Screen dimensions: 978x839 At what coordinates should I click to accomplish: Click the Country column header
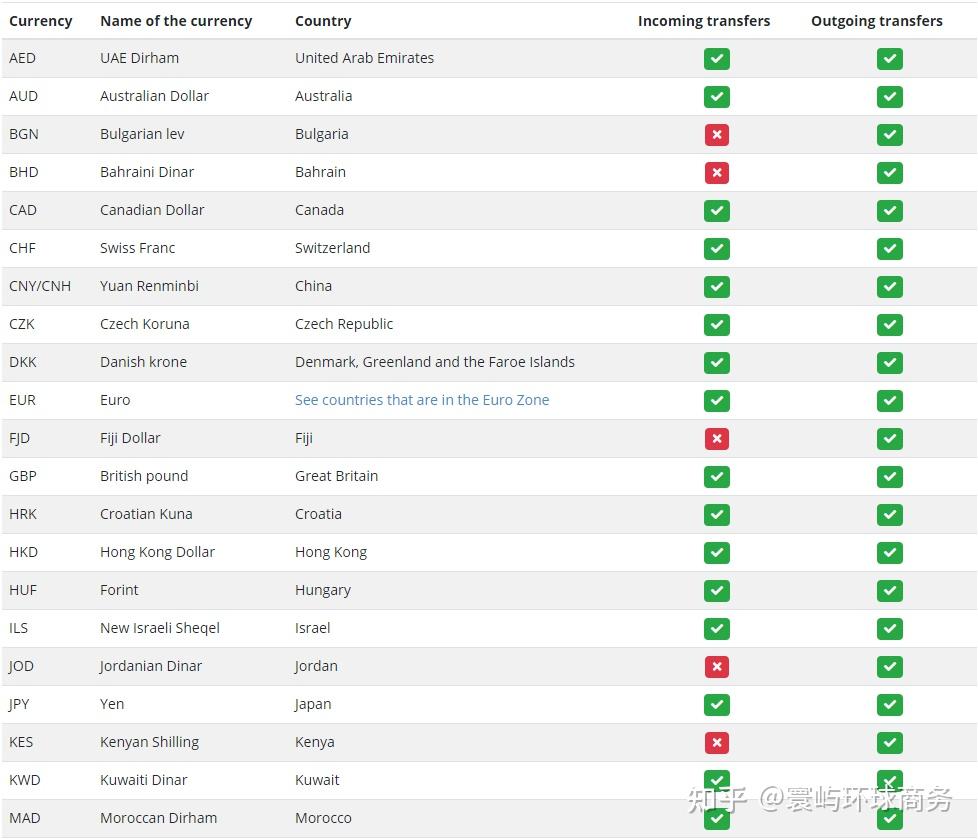tap(323, 21)
